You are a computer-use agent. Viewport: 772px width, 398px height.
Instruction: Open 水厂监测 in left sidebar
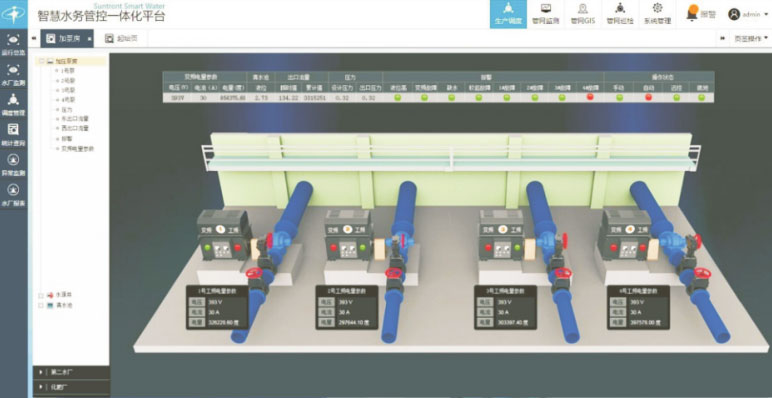tap(13, 74)
